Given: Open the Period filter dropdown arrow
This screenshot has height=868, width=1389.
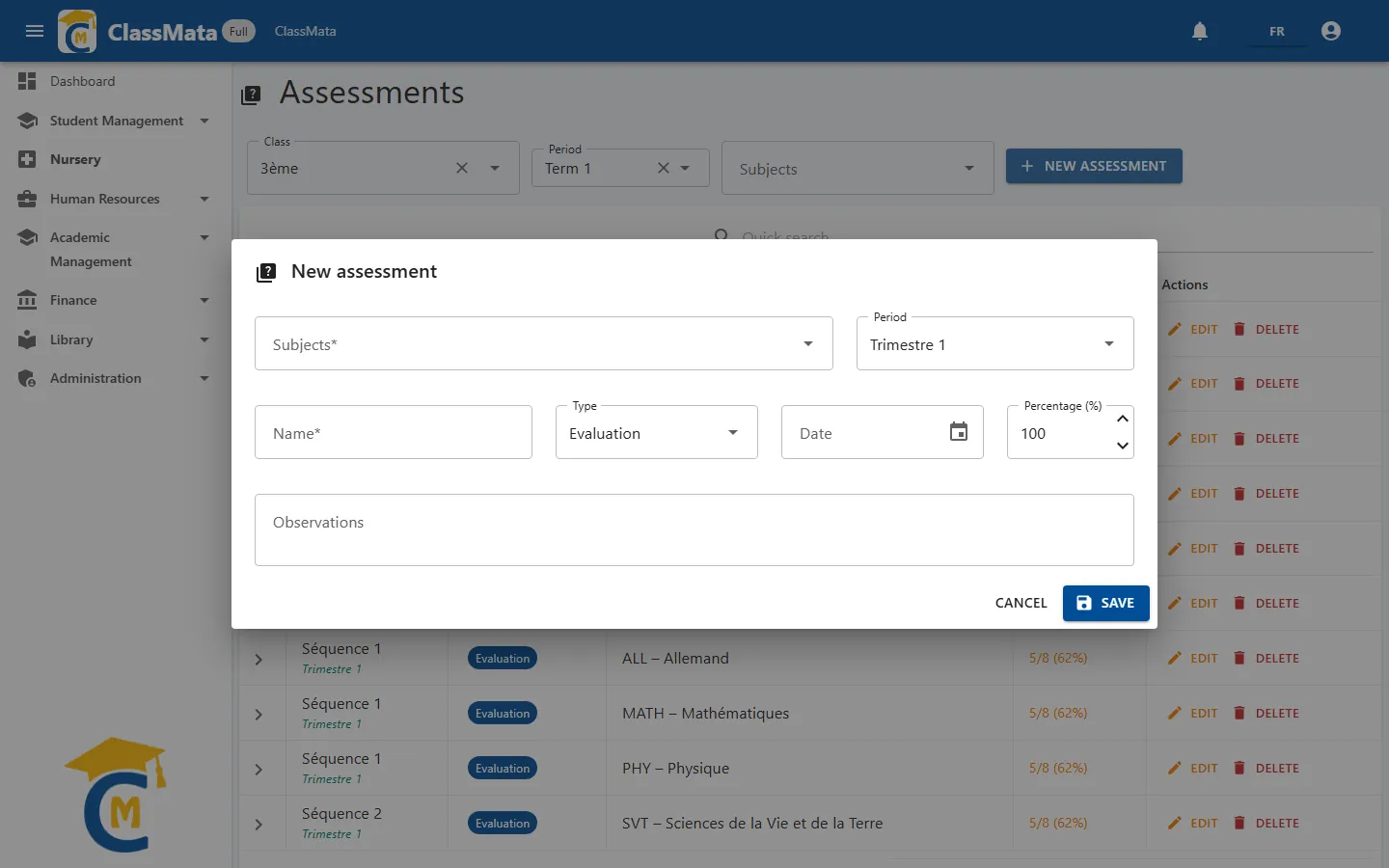Looking at the screenshot, I should (685, 168).
